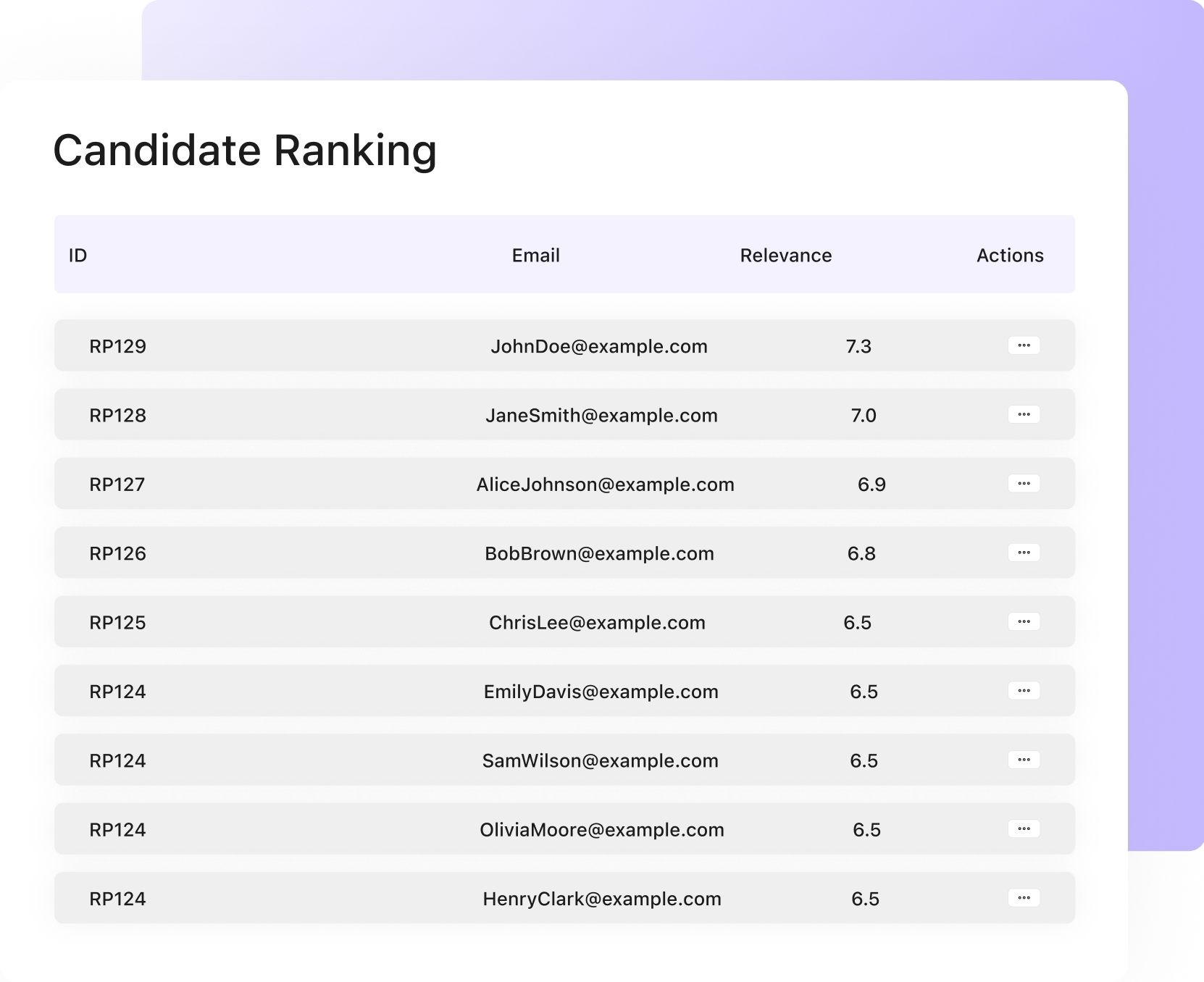The image size is (1204, 982).
Task: Show more options for SamWilson@example.com
Action: pos(1024,760)
